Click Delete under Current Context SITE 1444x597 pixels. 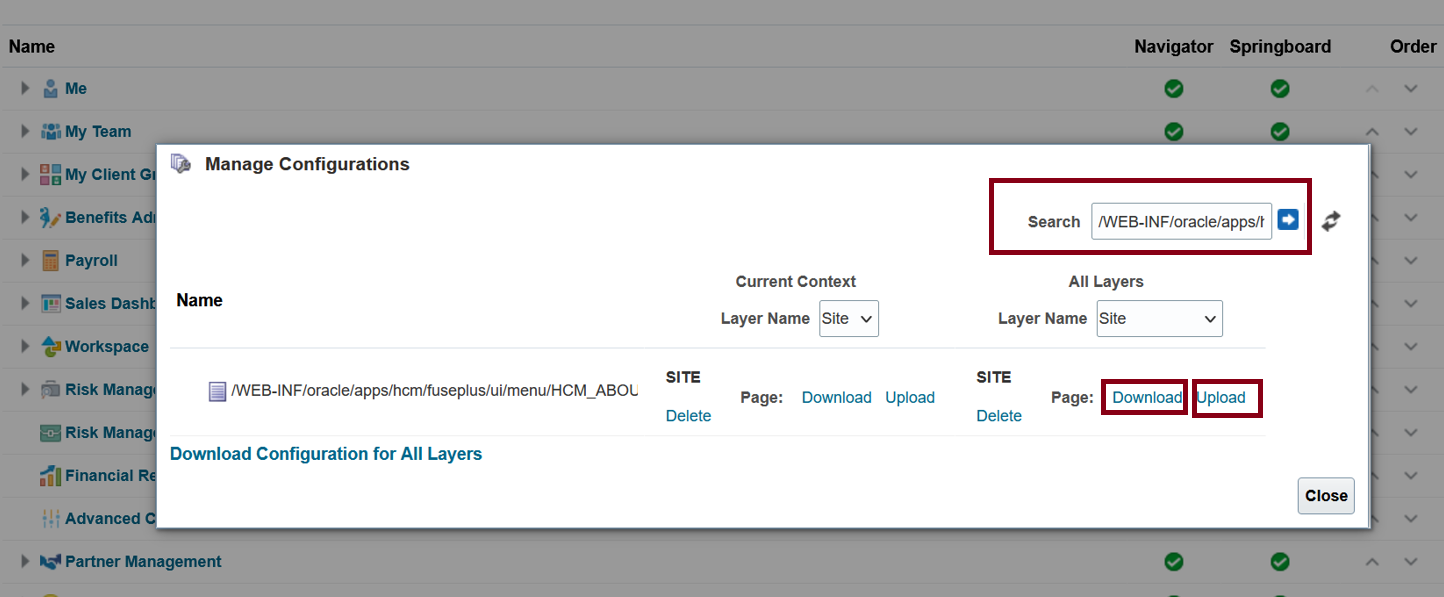(688, 416)
